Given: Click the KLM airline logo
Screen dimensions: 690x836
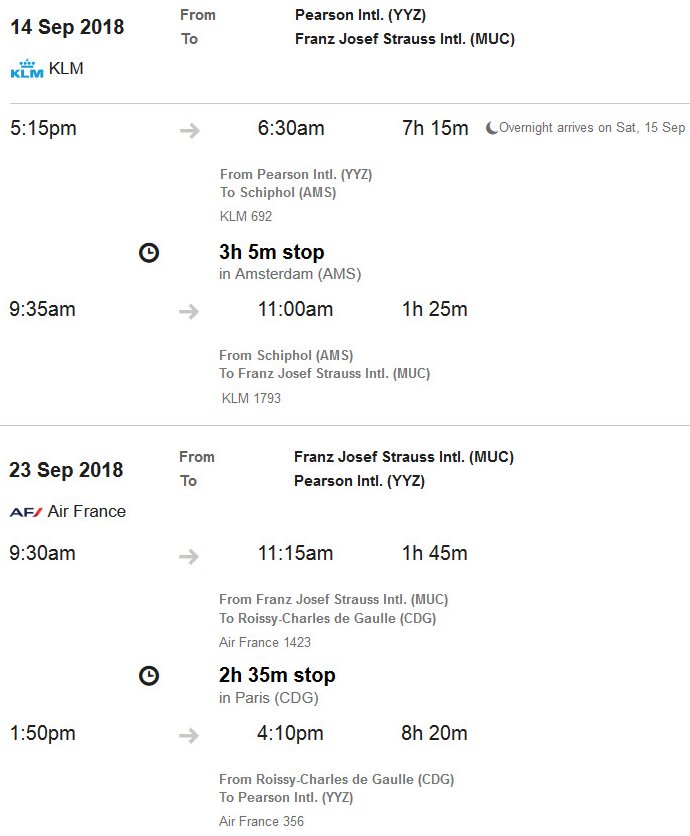Looking at the screenshot, I should (x=27, y=69).
